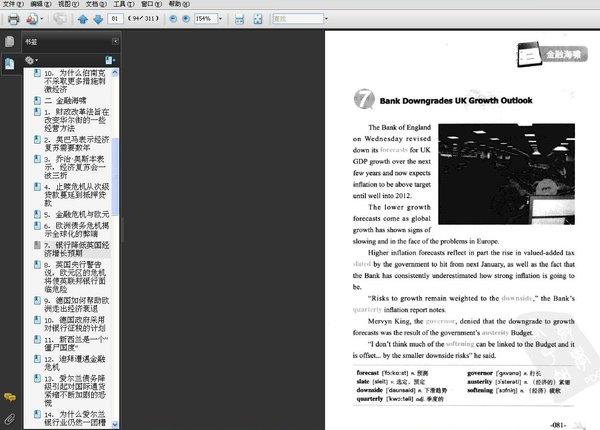This screenshot has width=600, height=430.
Task: Open the 视图 (View) menu
Action: tap(68, 4)
